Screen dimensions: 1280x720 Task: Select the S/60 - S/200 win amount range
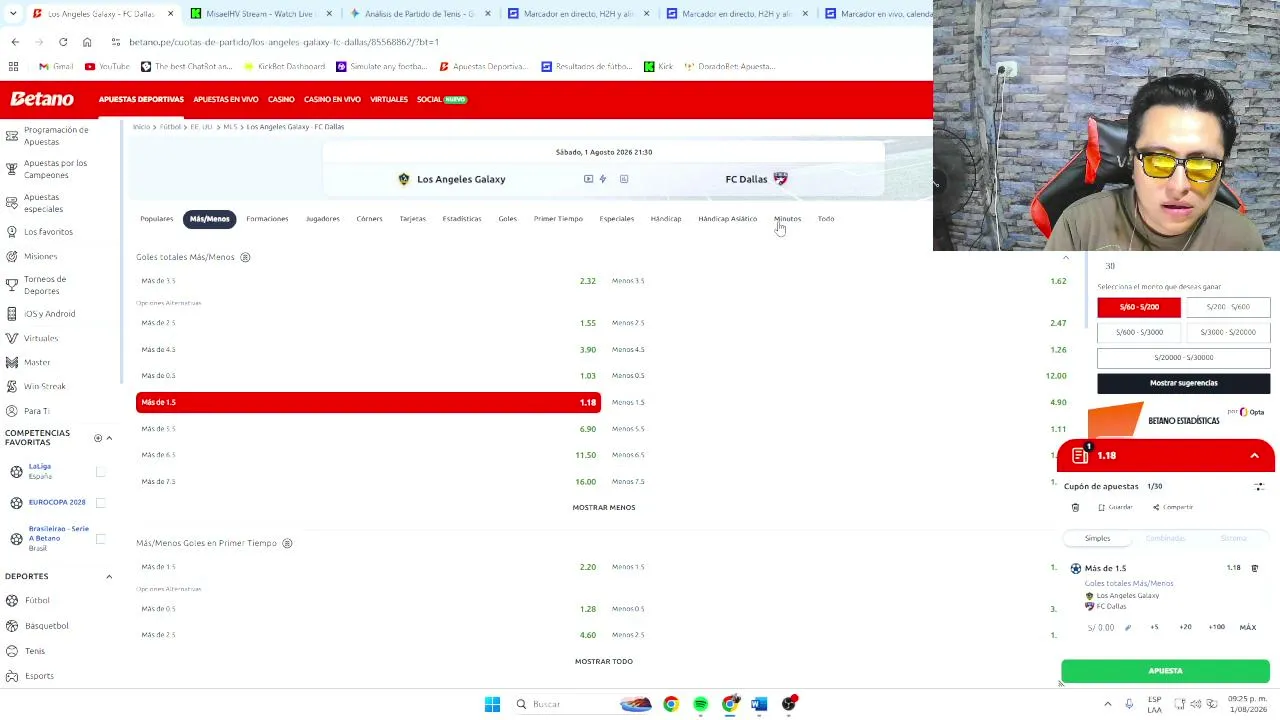tap(1139, 307)
